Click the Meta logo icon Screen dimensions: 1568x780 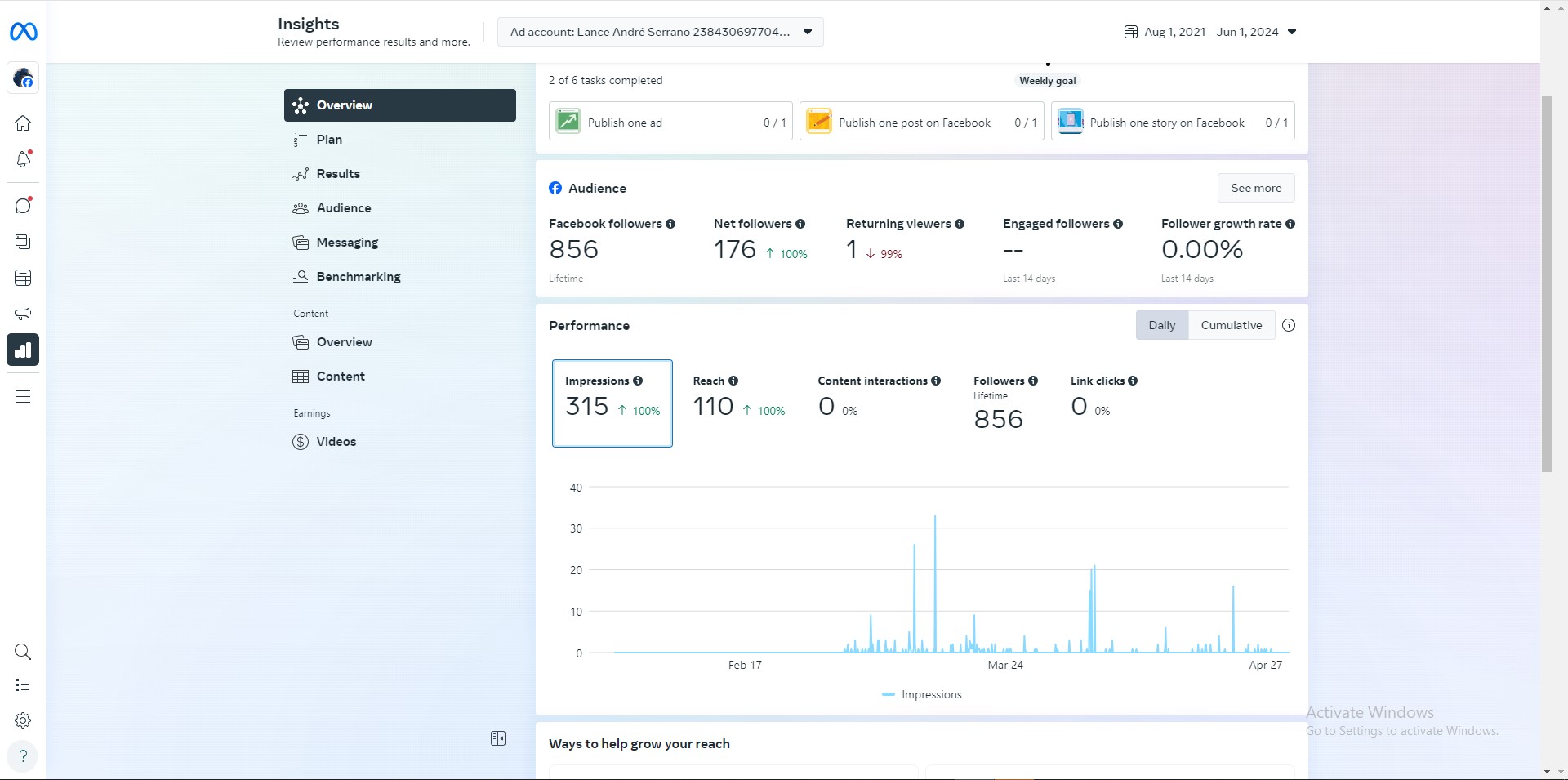[x=23, y=32]
